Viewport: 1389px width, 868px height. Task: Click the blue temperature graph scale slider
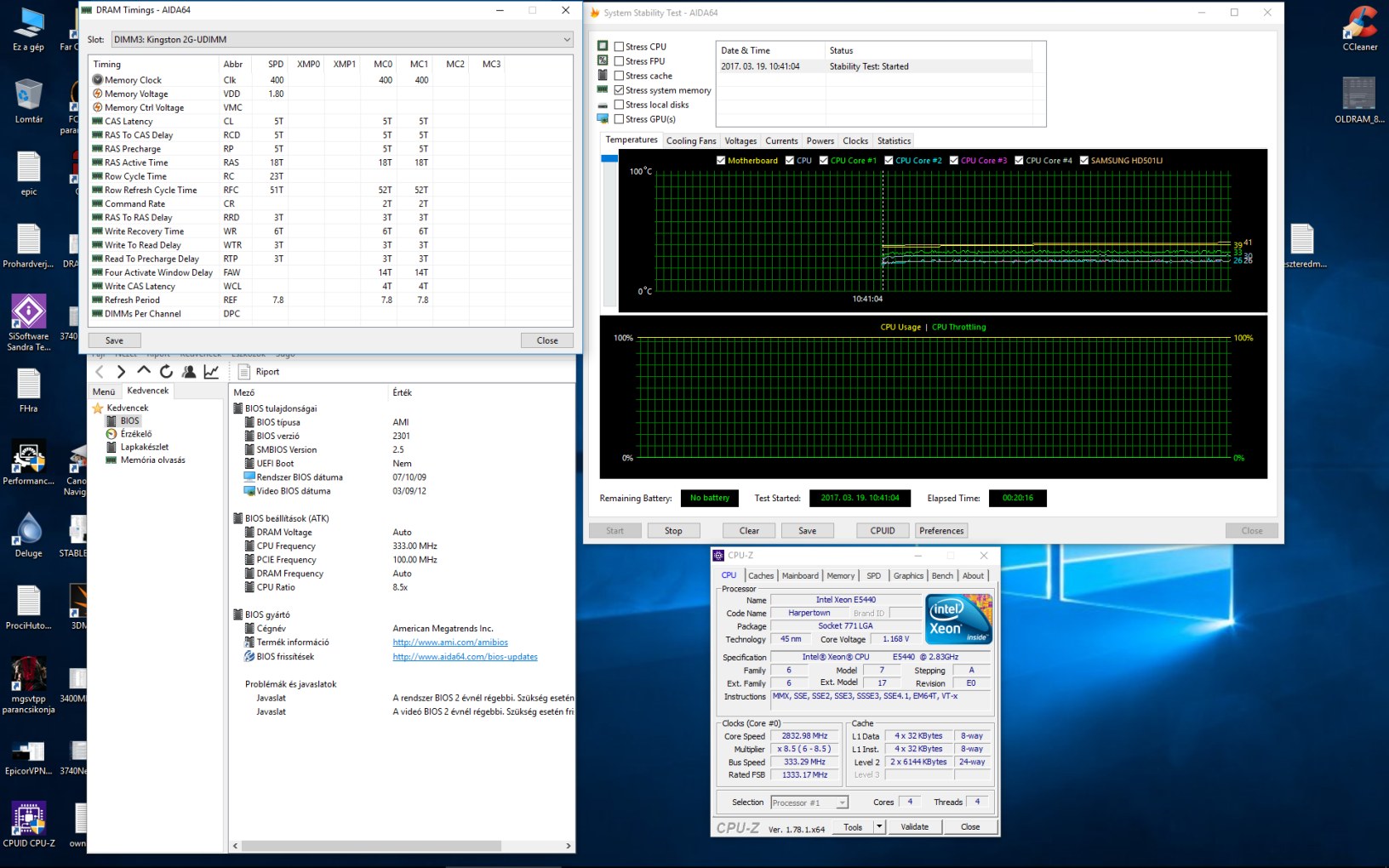[x=609, y=158]
